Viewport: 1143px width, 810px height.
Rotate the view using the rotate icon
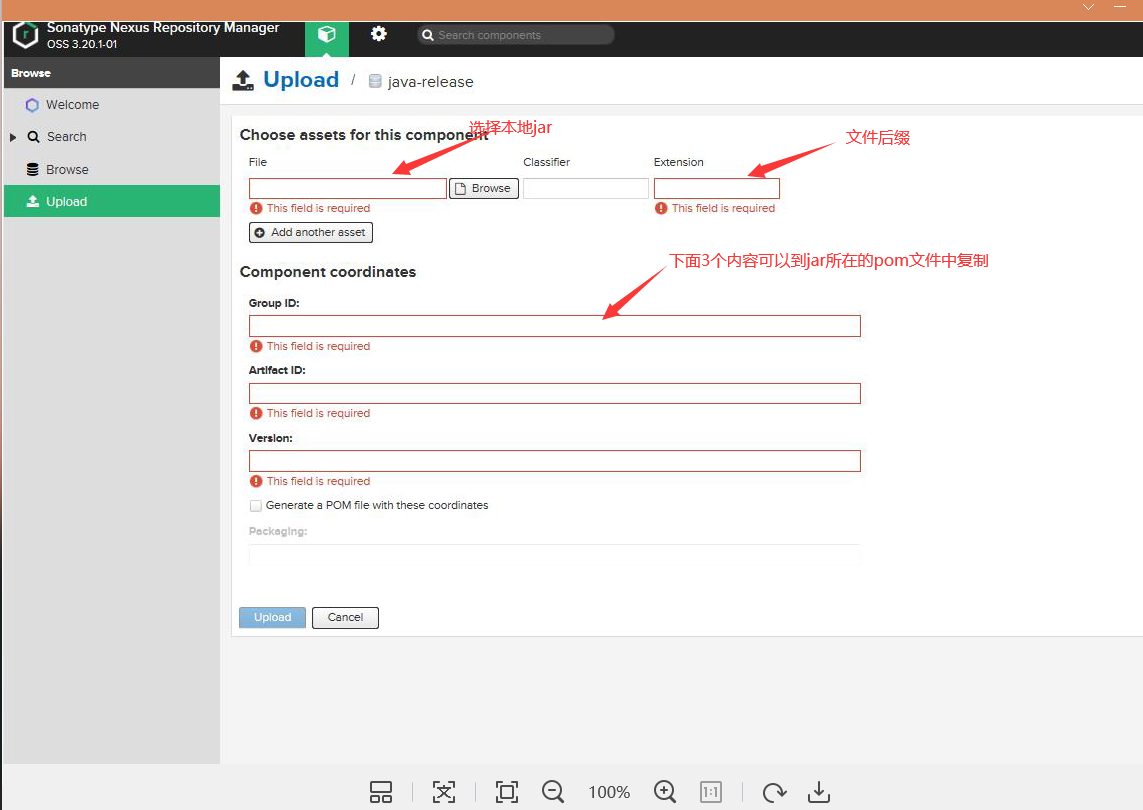pos(774,792)
